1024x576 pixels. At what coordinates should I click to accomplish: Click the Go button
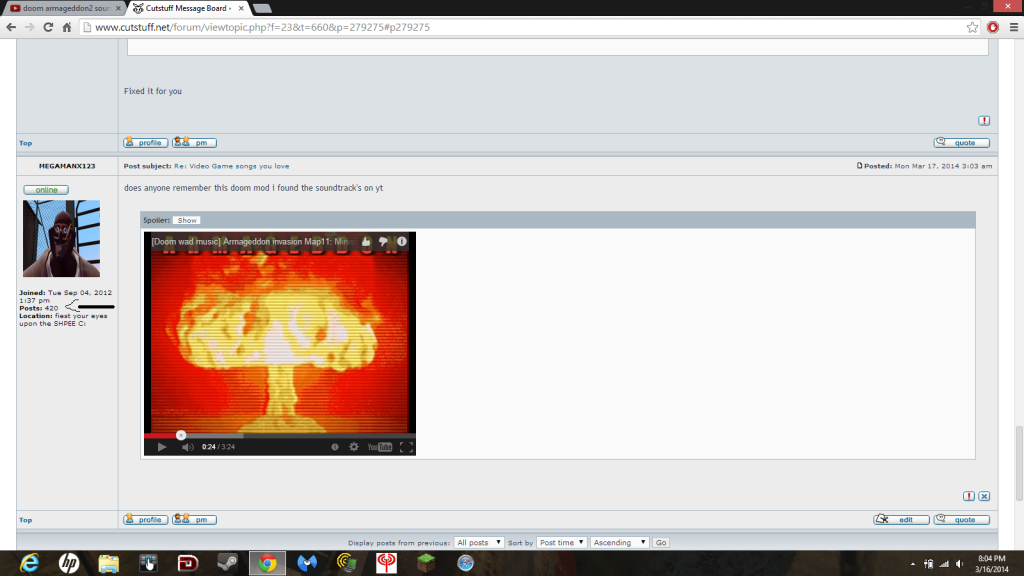point(660,542)
